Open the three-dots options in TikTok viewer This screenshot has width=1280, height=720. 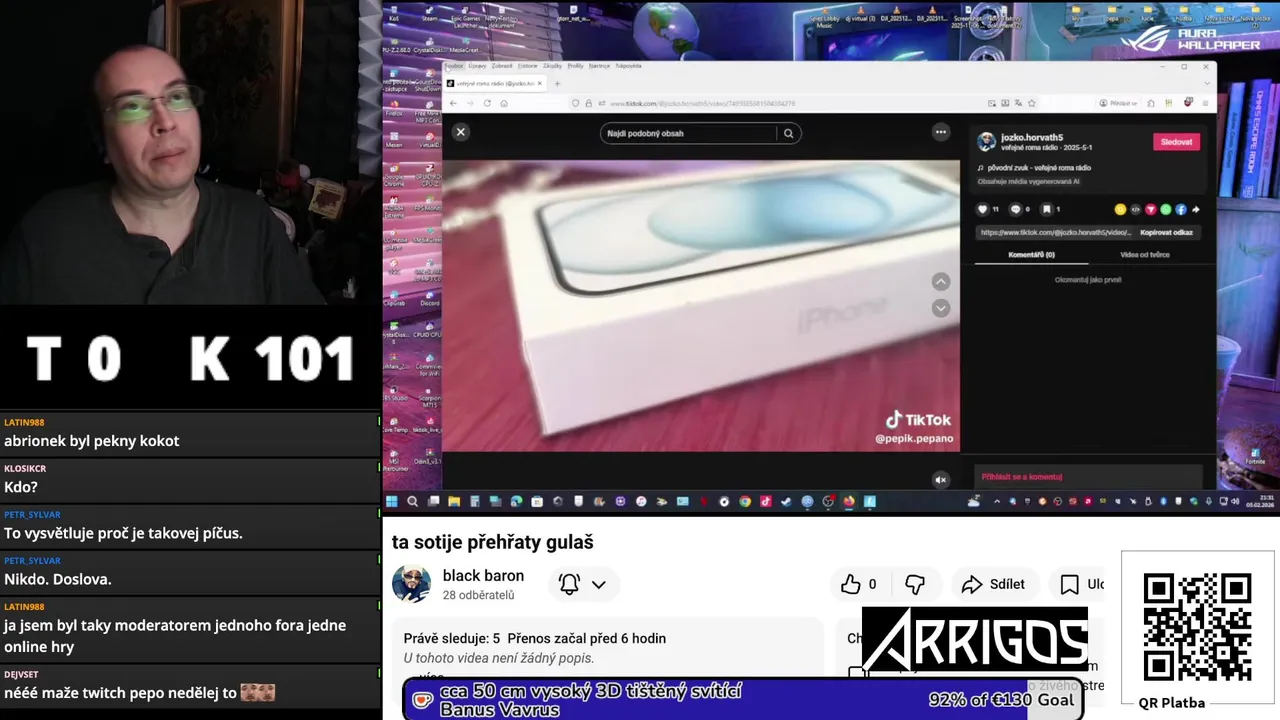tap(940, 132)
